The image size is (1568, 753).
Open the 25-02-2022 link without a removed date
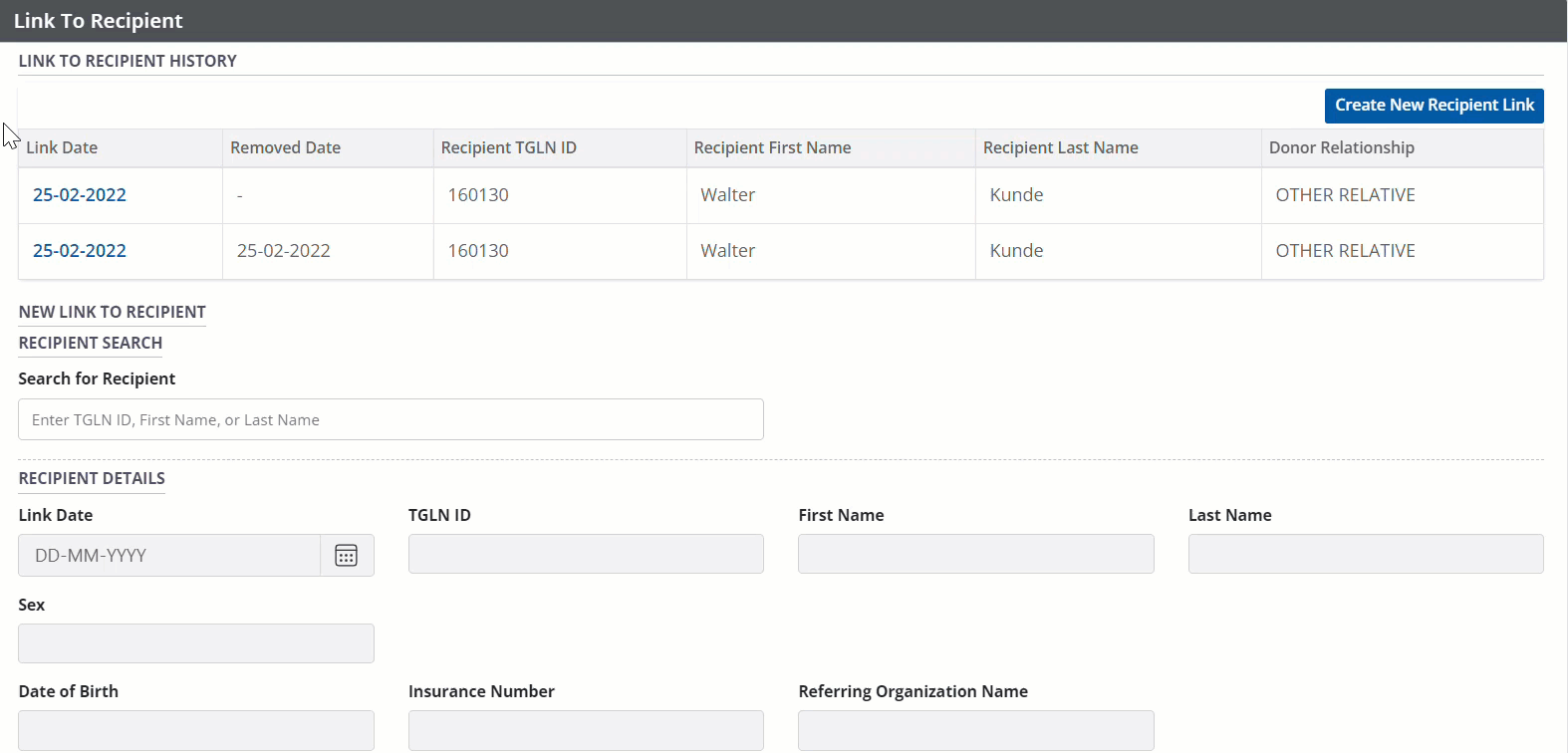pos(80,195)
